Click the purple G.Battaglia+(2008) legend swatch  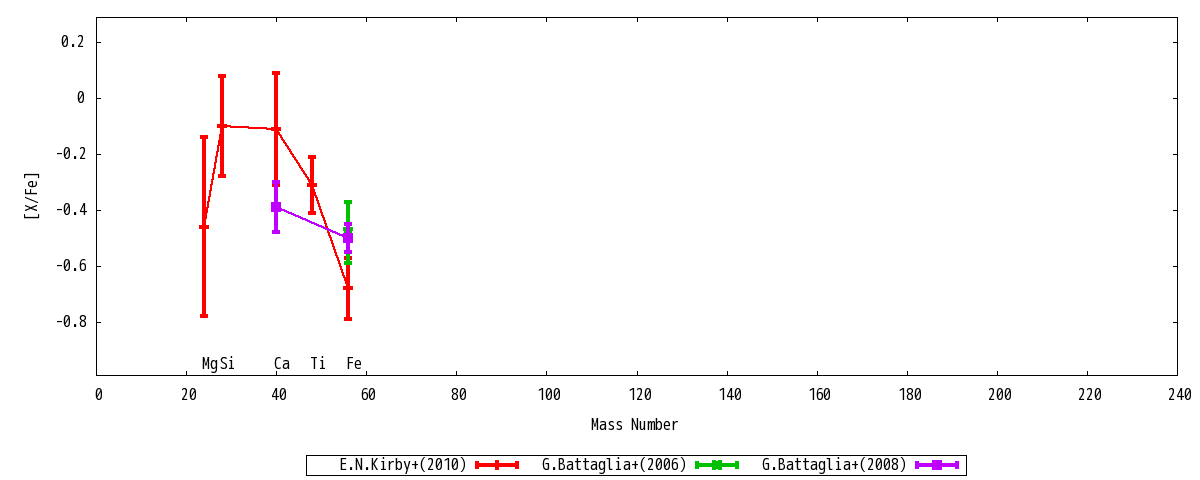(x=937, y=465)
